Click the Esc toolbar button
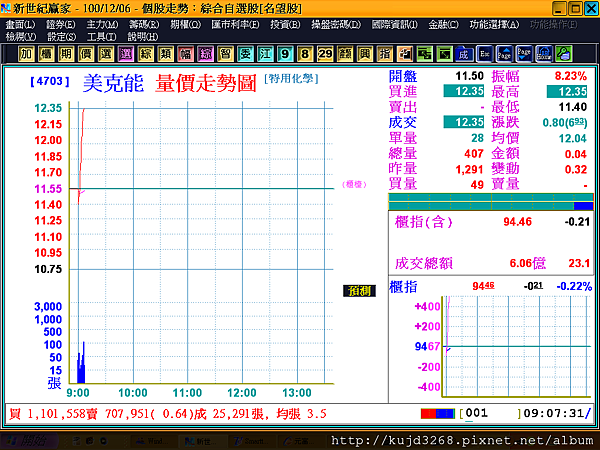 point(484,54)
